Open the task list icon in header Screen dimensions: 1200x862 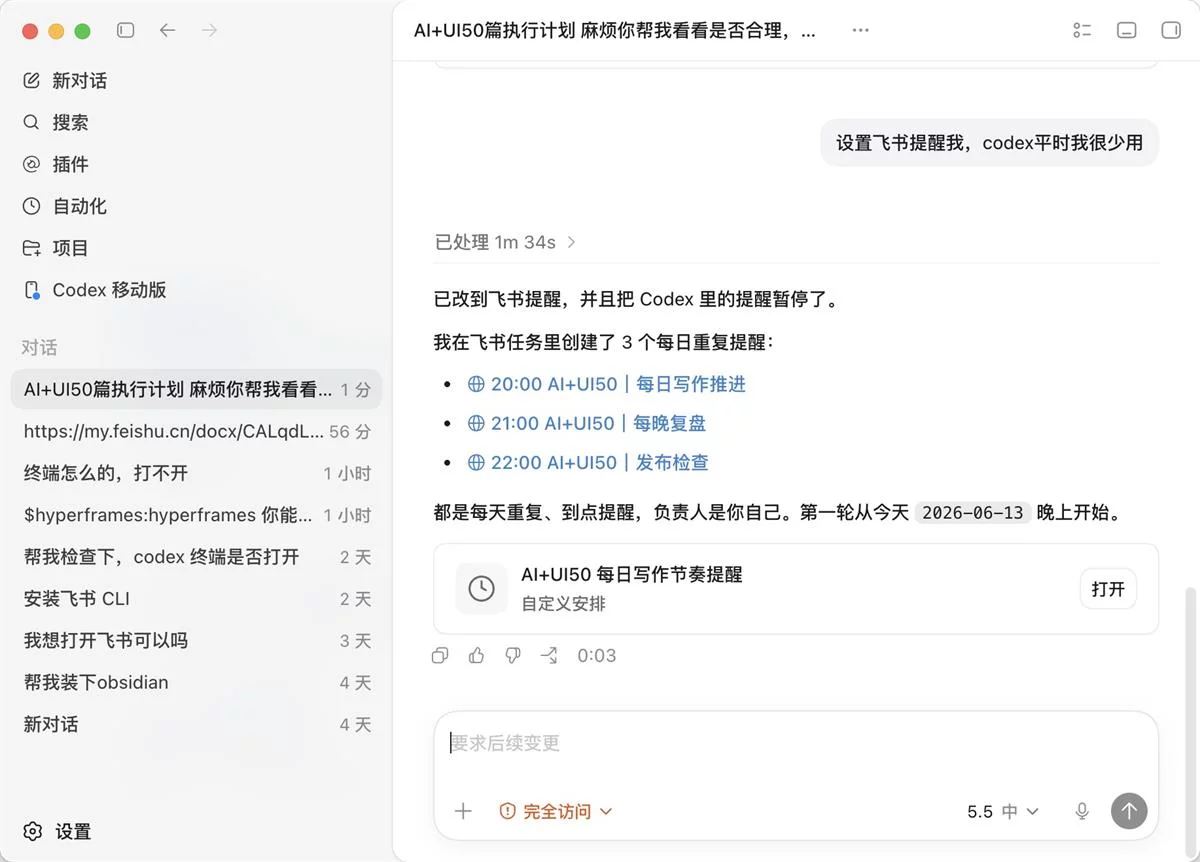tap(1082, 31)
